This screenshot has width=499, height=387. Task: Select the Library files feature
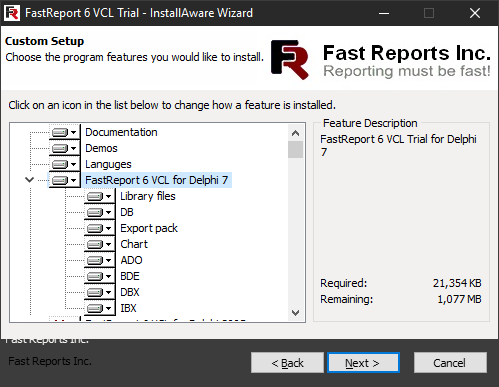[x=148, y=196]
